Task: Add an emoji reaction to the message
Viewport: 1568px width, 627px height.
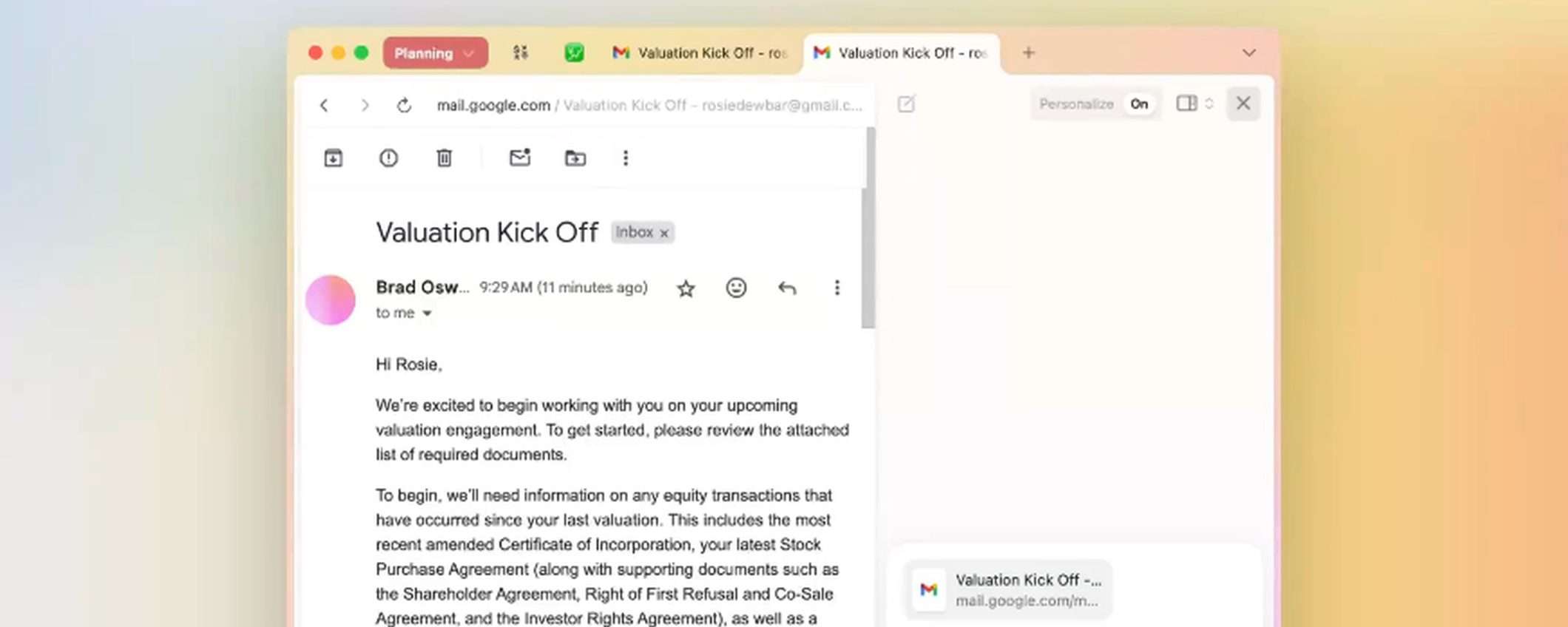Action: pos(736,288)
